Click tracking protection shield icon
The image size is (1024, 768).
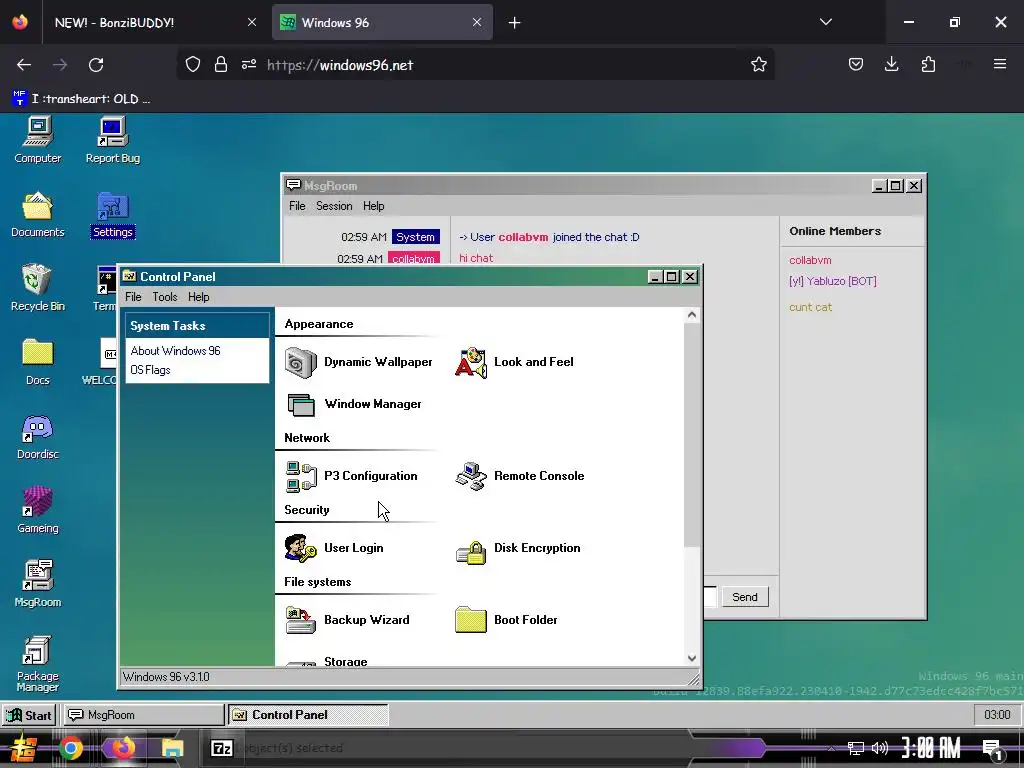click(193, 65)
